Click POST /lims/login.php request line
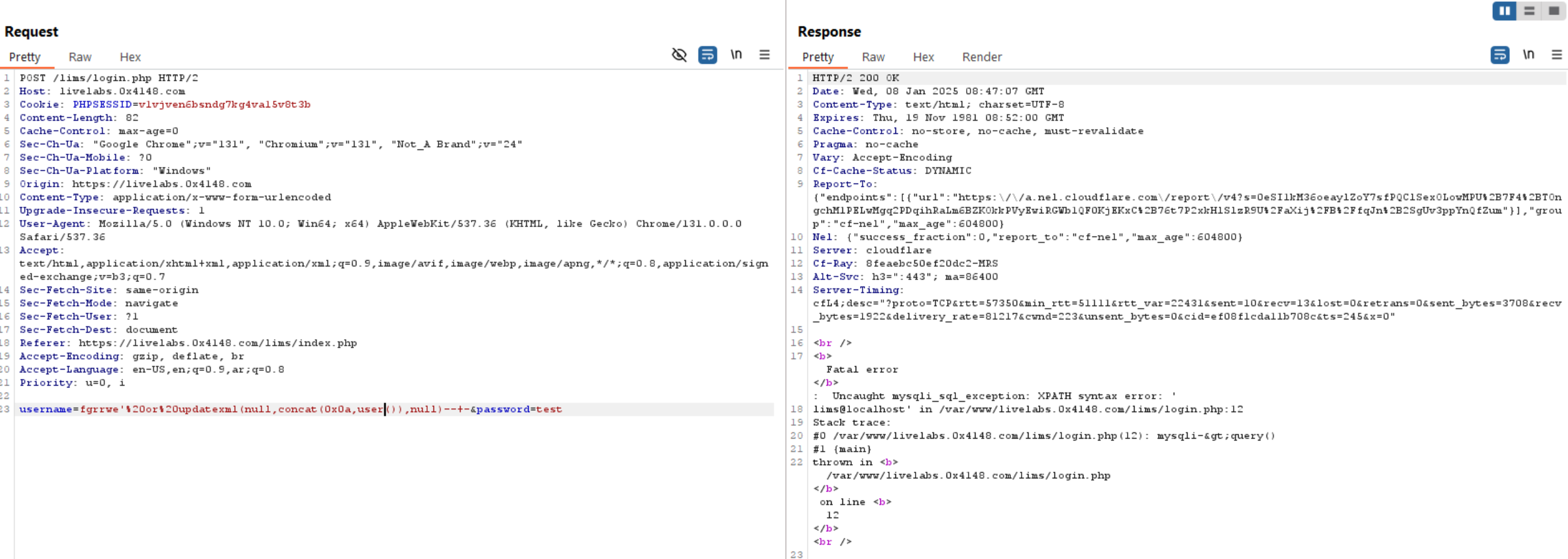This screenshot has height=559, width=1568. (109, 78)
